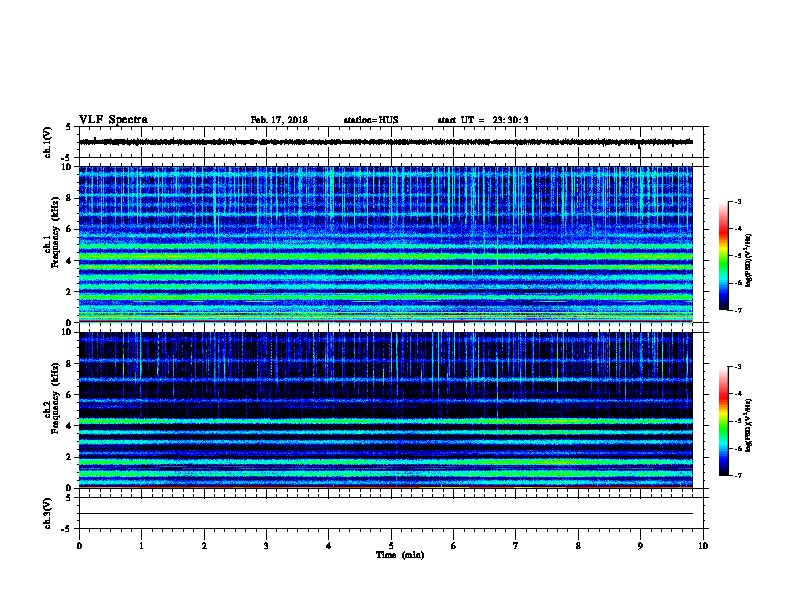Click the "ch.1(V)" waveform axis label

(47, 142)
